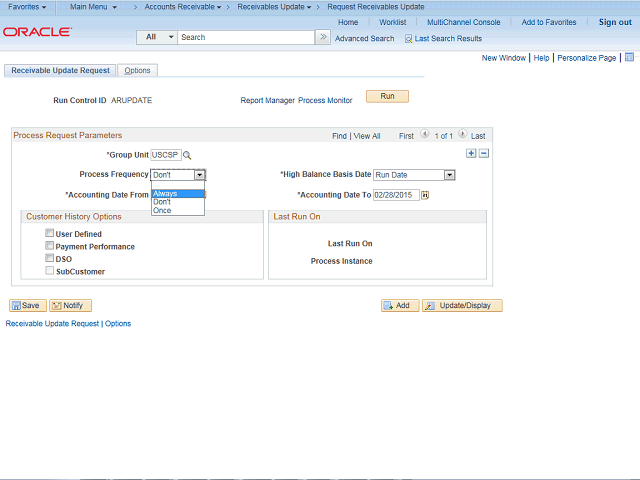Choose Don't in the frequency list

tap(178, 202)
